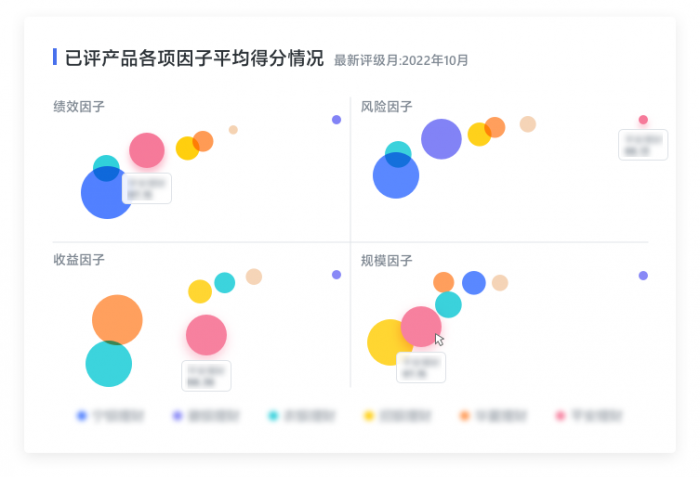700x477 pixels.
Task: Click small pink bubble in 风险因子 chart
Action: 643,120
